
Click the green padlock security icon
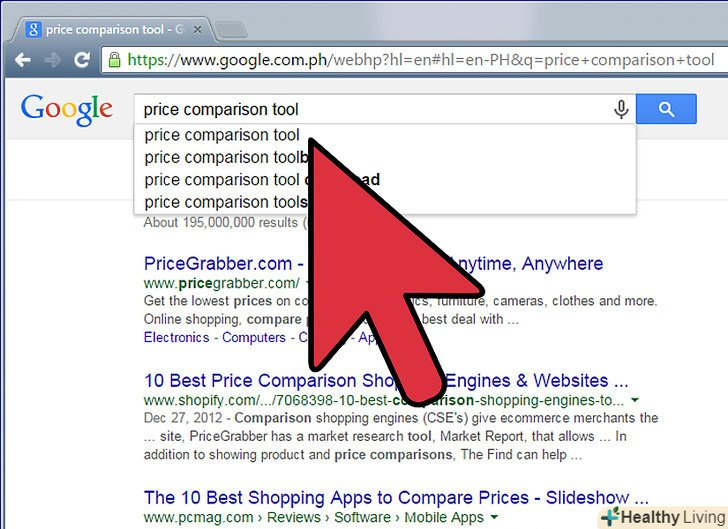[x=114, y=59]
